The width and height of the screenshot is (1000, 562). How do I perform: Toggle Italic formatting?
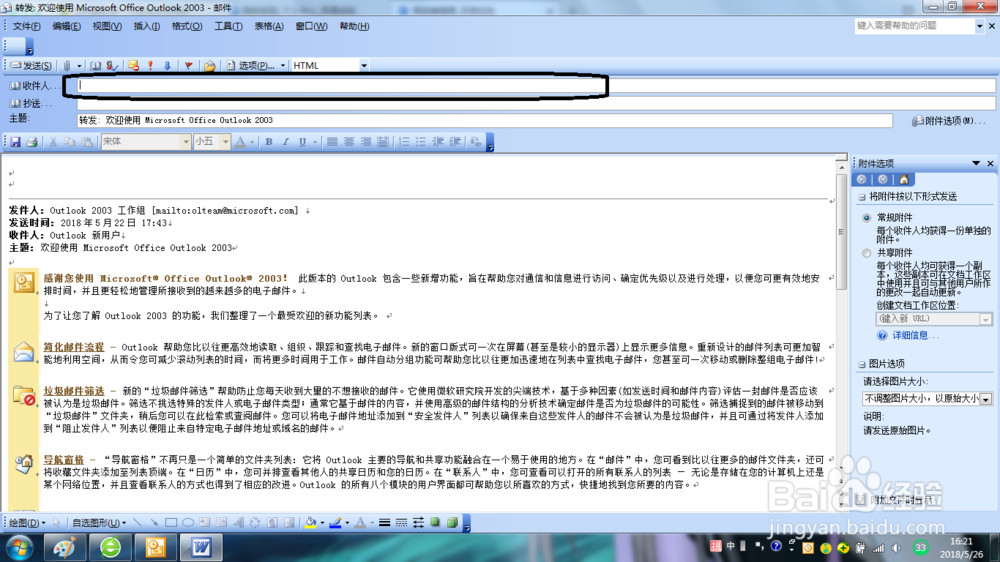285,142
